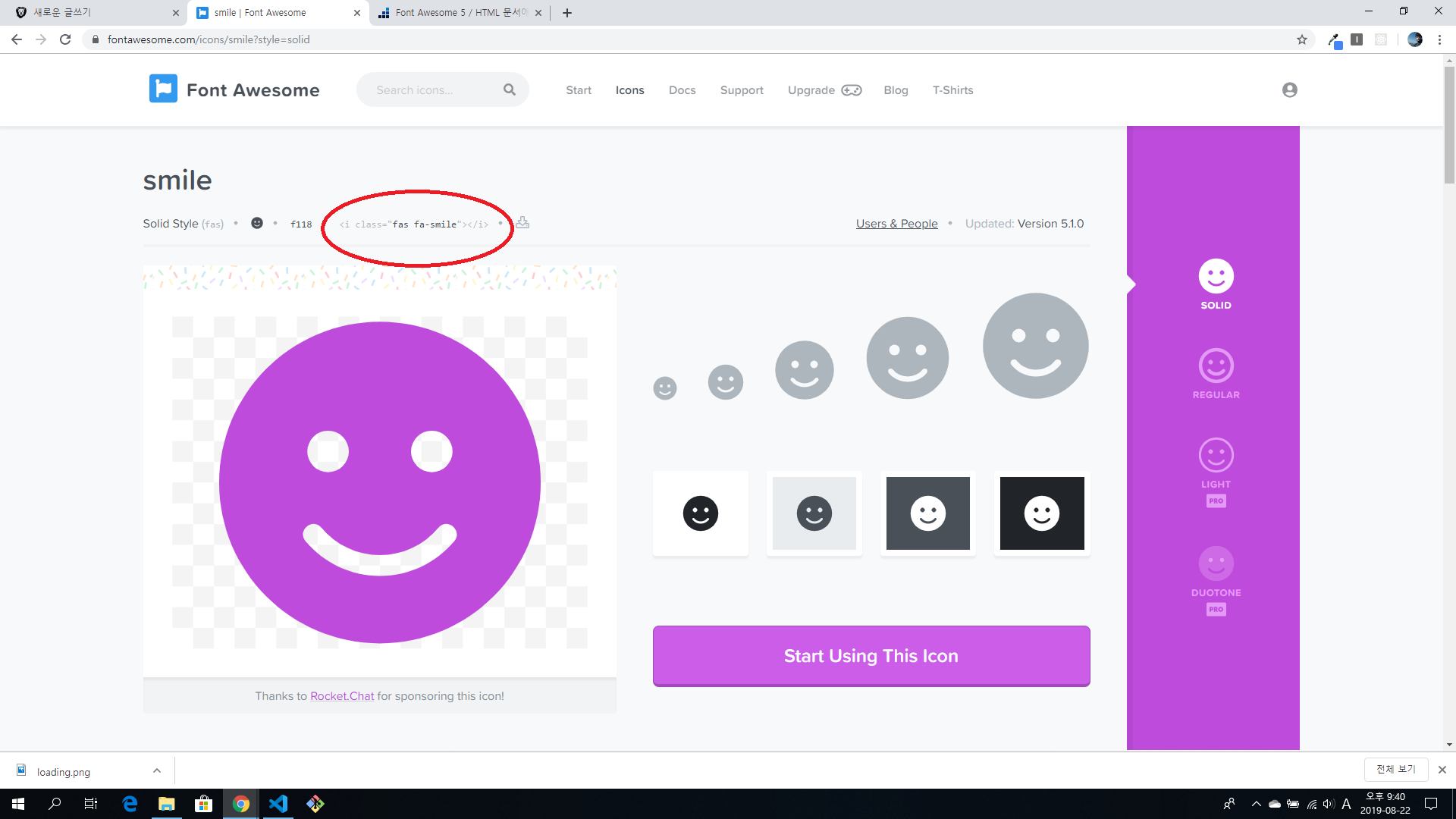This screenshot has width=1456, height=819.
Task: Click the search magnifier icon
Action: point(510,89)
